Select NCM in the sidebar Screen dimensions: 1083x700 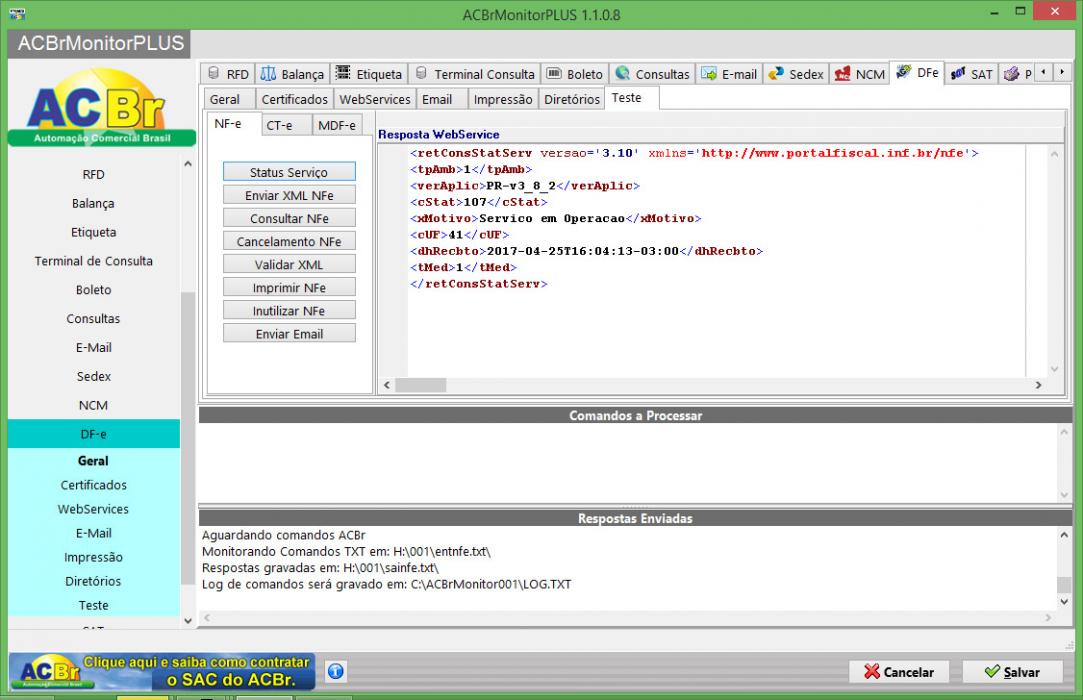(x=94, y=406)
